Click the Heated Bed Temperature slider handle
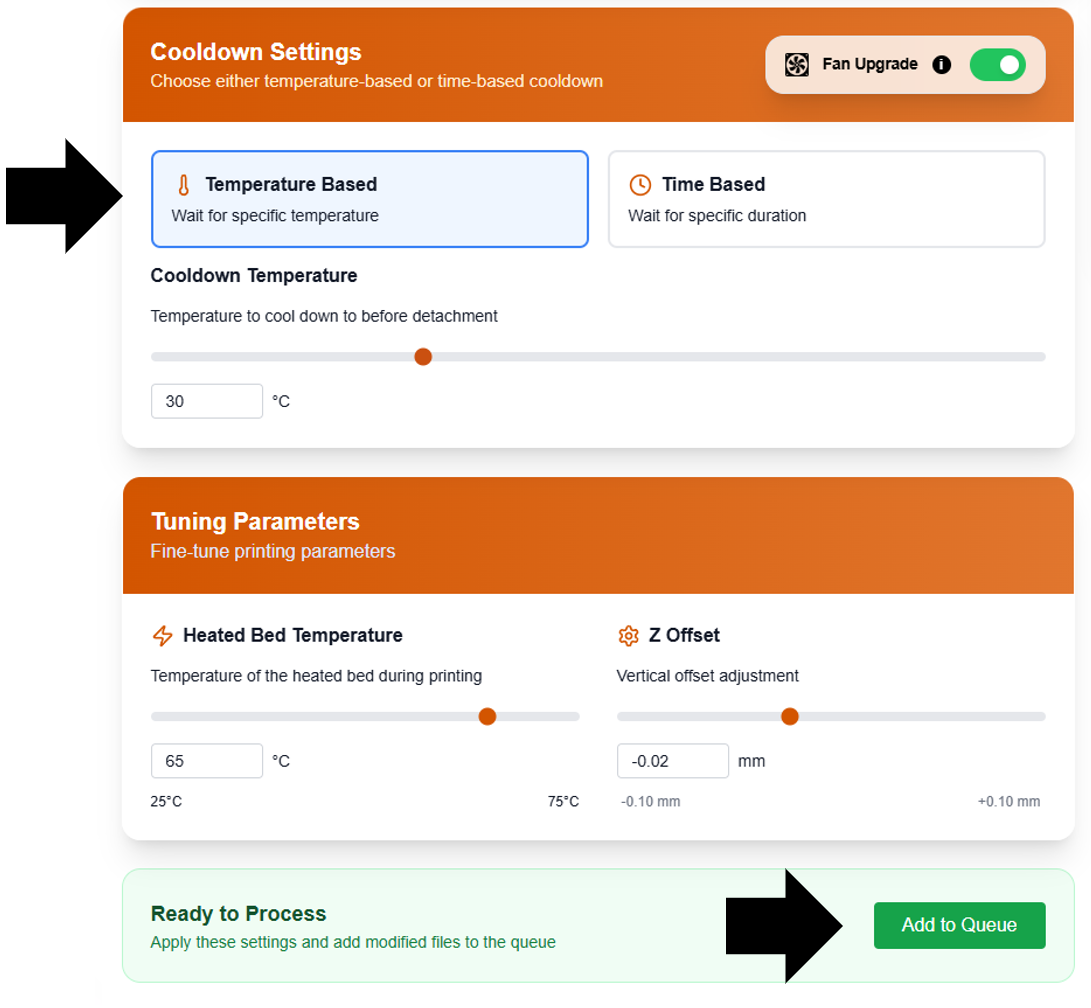1091x1008 pixels. (487, 716)
